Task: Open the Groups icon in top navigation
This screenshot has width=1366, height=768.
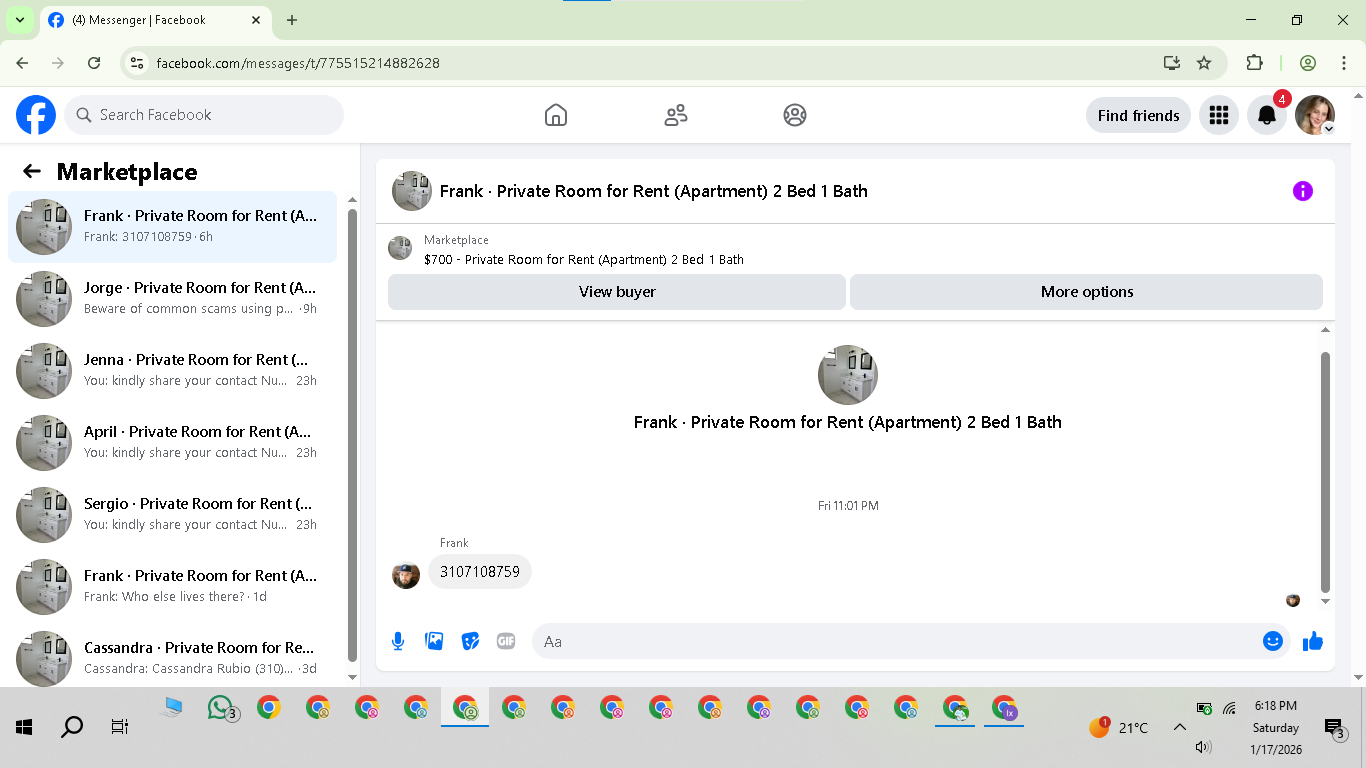Action: 795,115
